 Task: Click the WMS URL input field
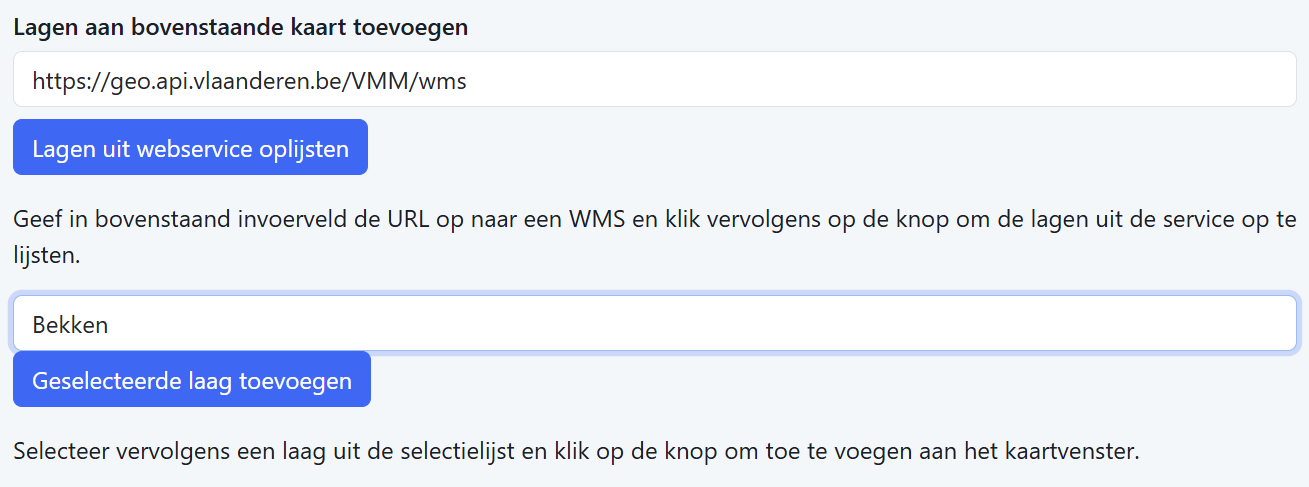click(x=654, y=80)
